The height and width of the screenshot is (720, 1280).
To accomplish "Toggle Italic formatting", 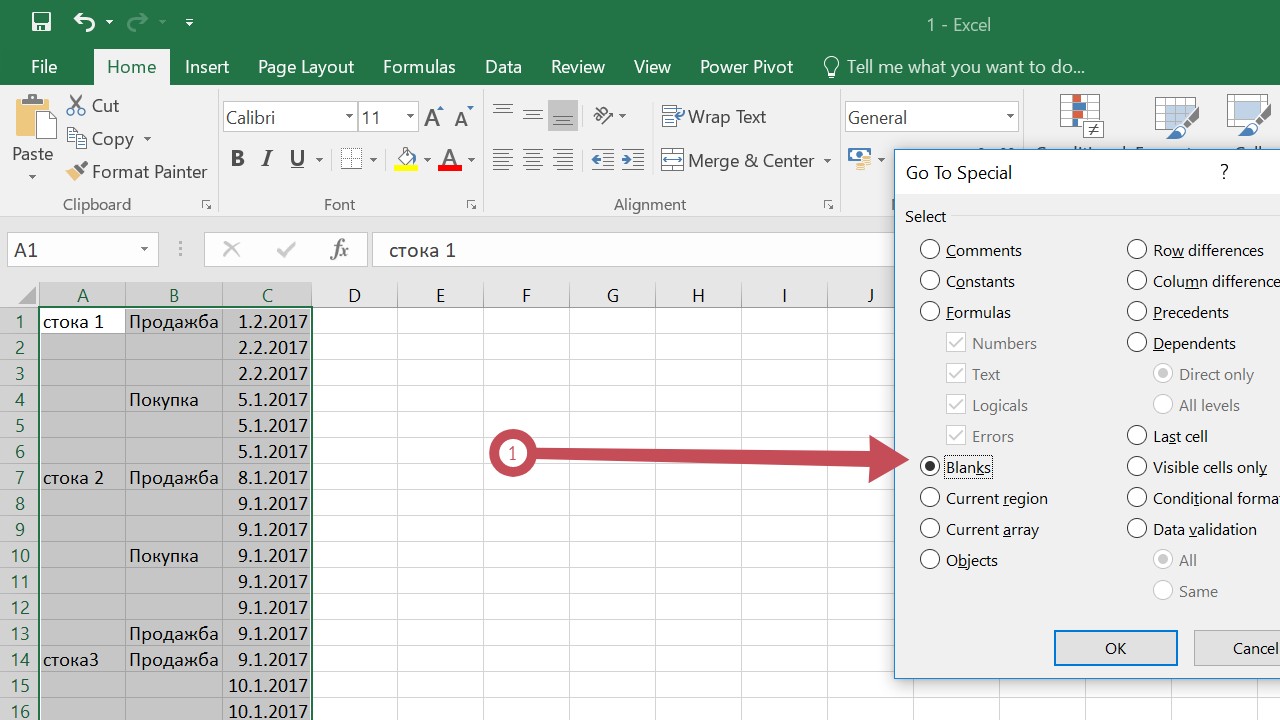I will click(267, 159).
